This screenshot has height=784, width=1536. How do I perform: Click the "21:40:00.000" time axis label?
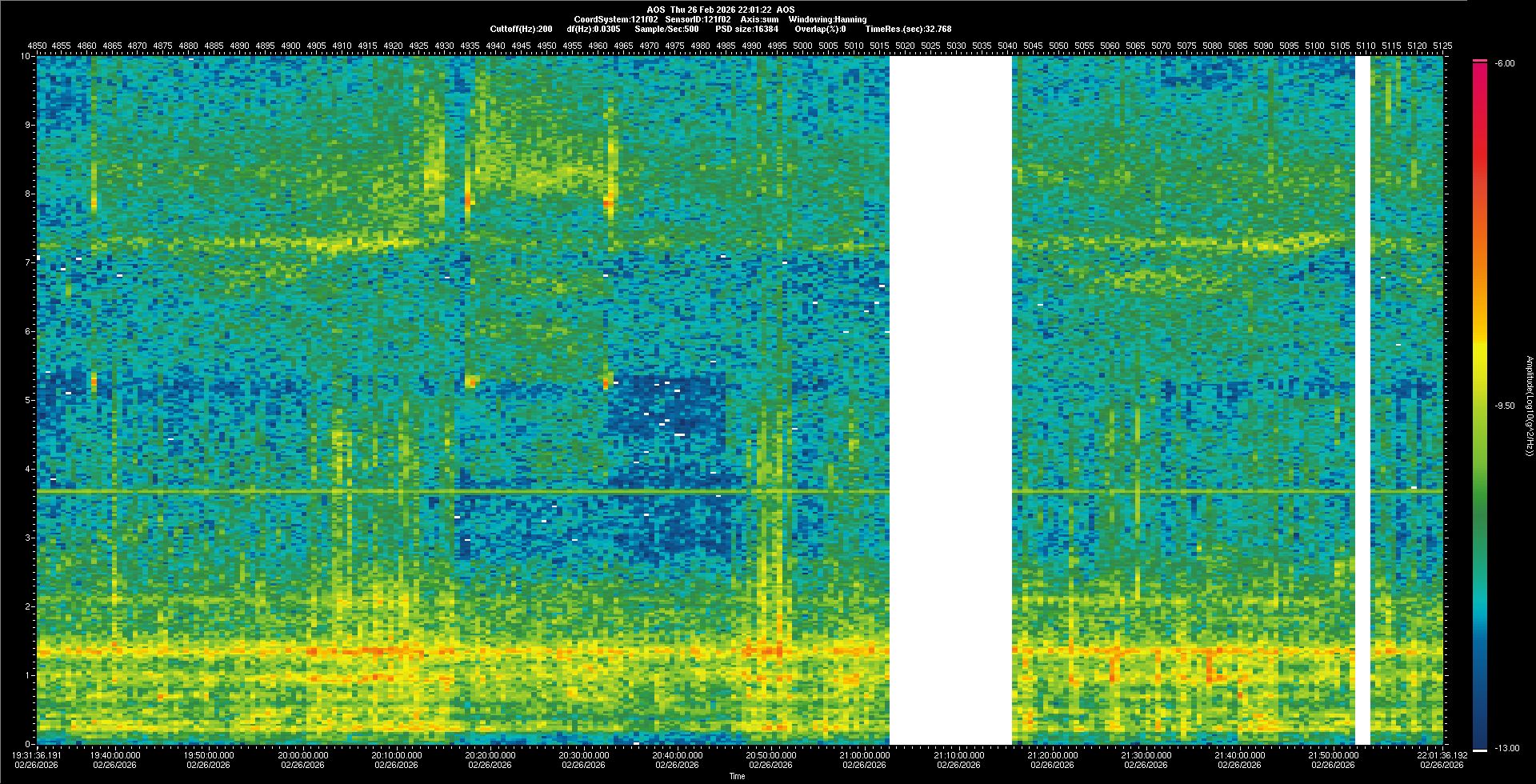tap(1238, 754)
